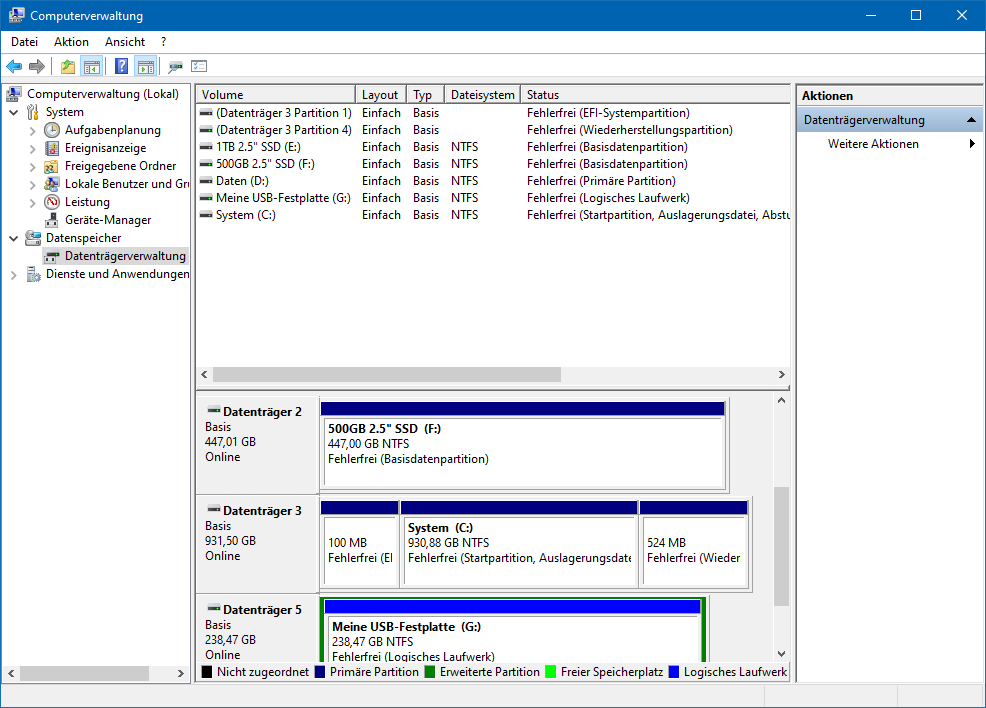Click the Computerverwaltung title bar app icon
Screen dimensions: 986x708
pyautogui.click(x=16, y=15)
